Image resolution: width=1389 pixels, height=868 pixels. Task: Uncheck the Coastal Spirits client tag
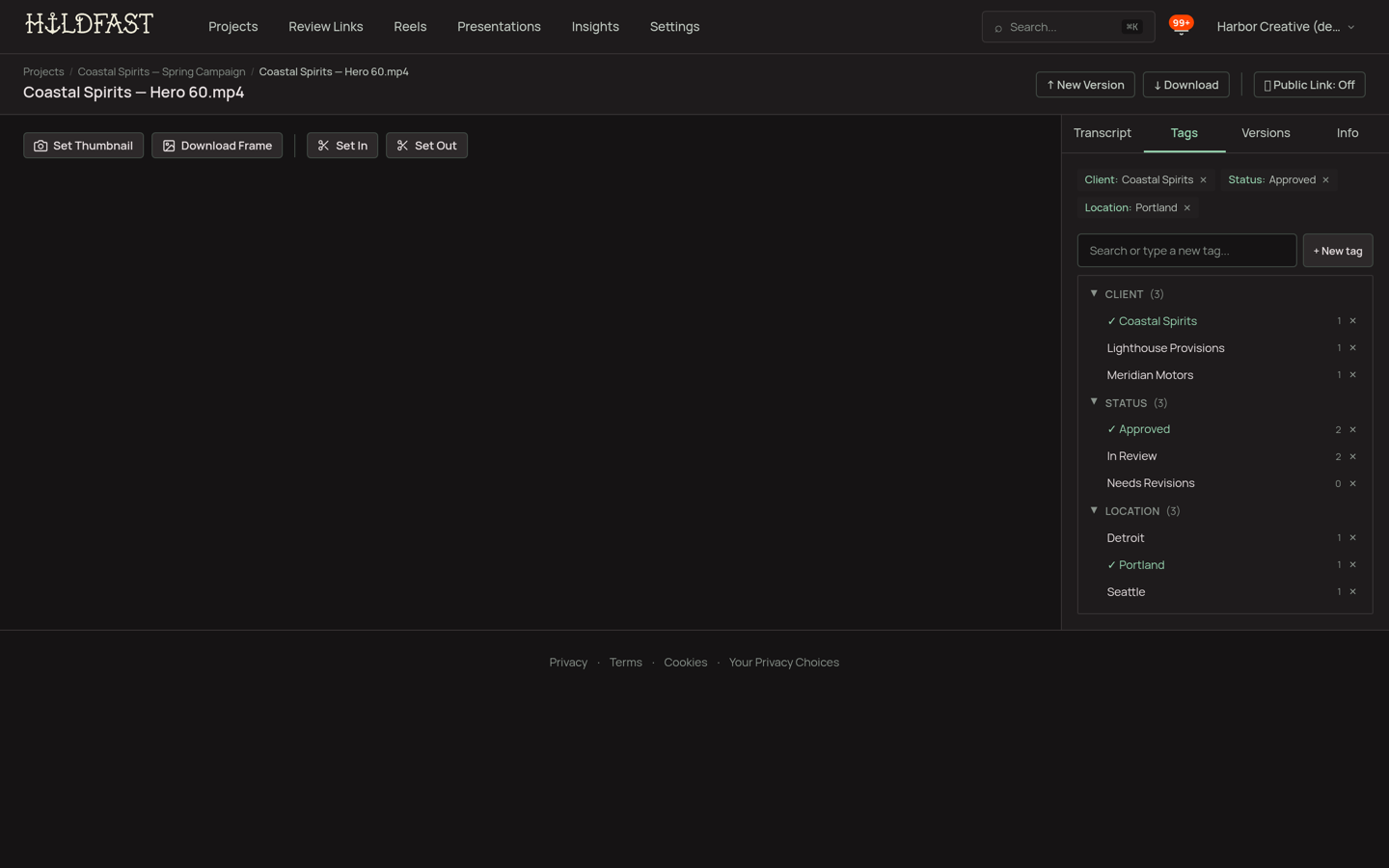1152,321
